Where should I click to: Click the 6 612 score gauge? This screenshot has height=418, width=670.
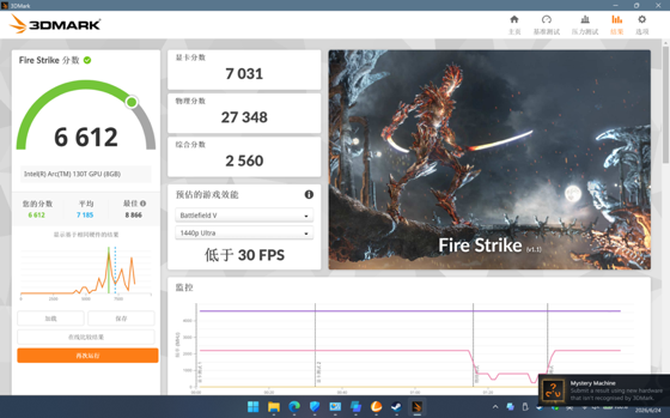[x=86, y=115]
